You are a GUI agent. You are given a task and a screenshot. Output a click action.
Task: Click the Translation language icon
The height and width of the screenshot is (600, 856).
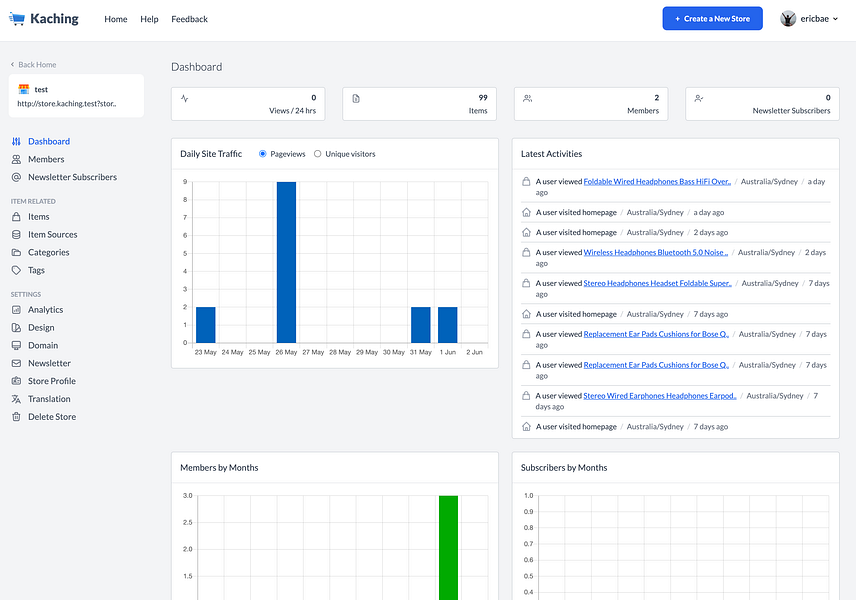(x=16, y=399)
